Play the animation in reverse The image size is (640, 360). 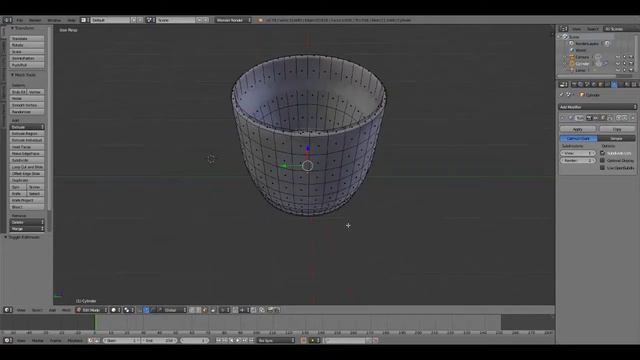(x=231, y=340)
